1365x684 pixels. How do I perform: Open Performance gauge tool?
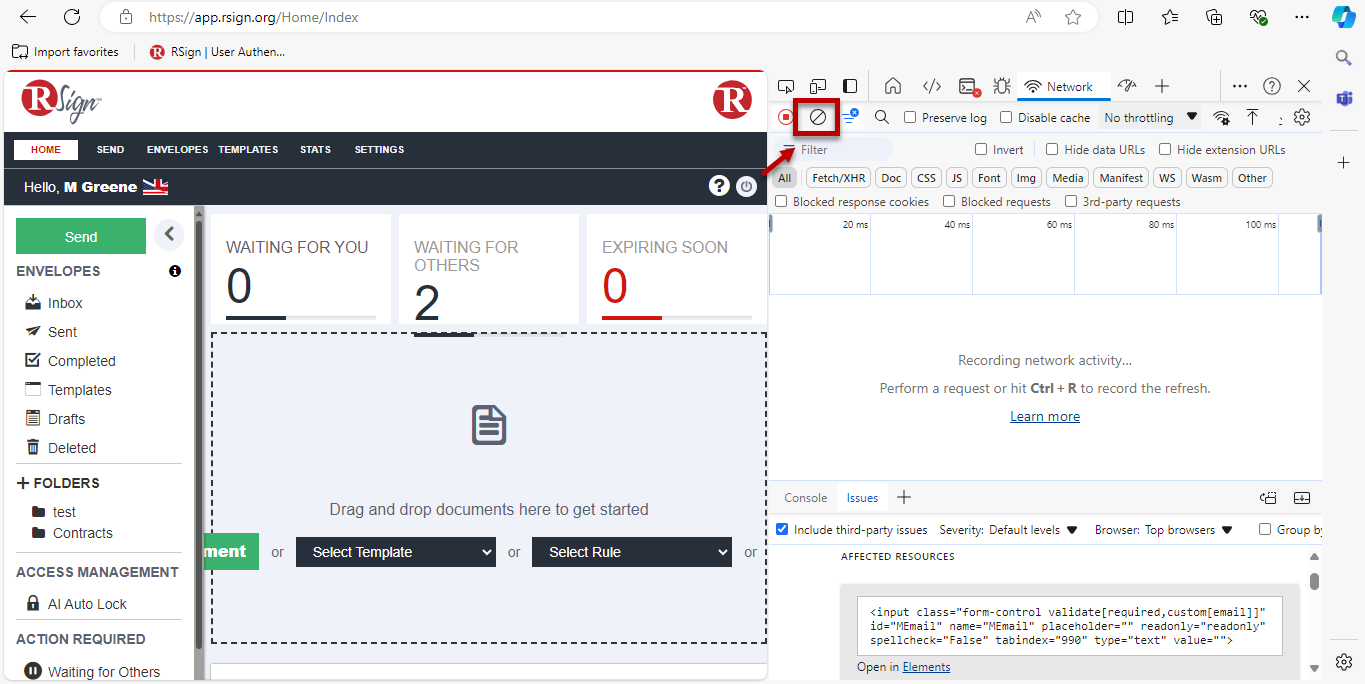coord(1127,86)
